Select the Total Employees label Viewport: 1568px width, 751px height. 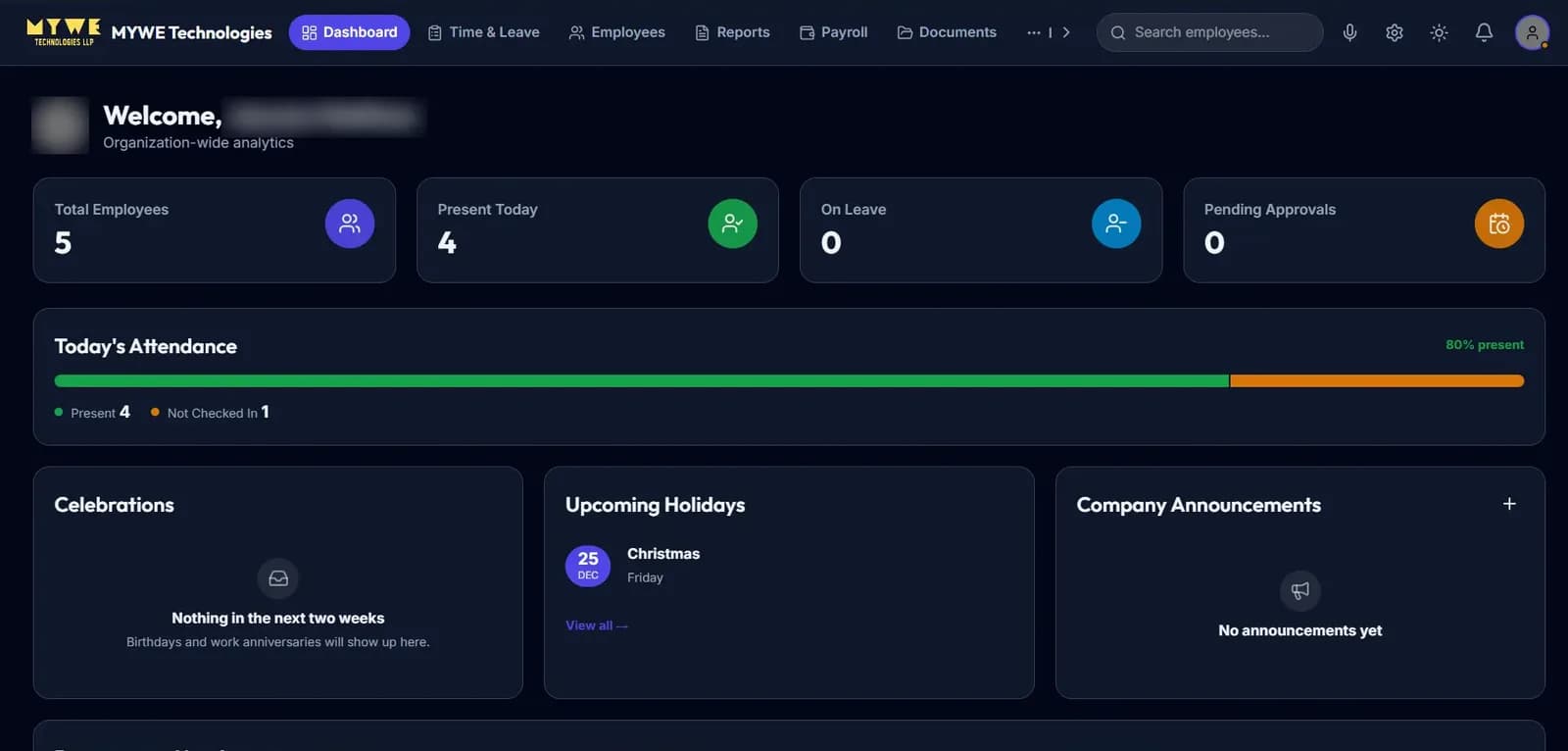(x=112, y=210)
